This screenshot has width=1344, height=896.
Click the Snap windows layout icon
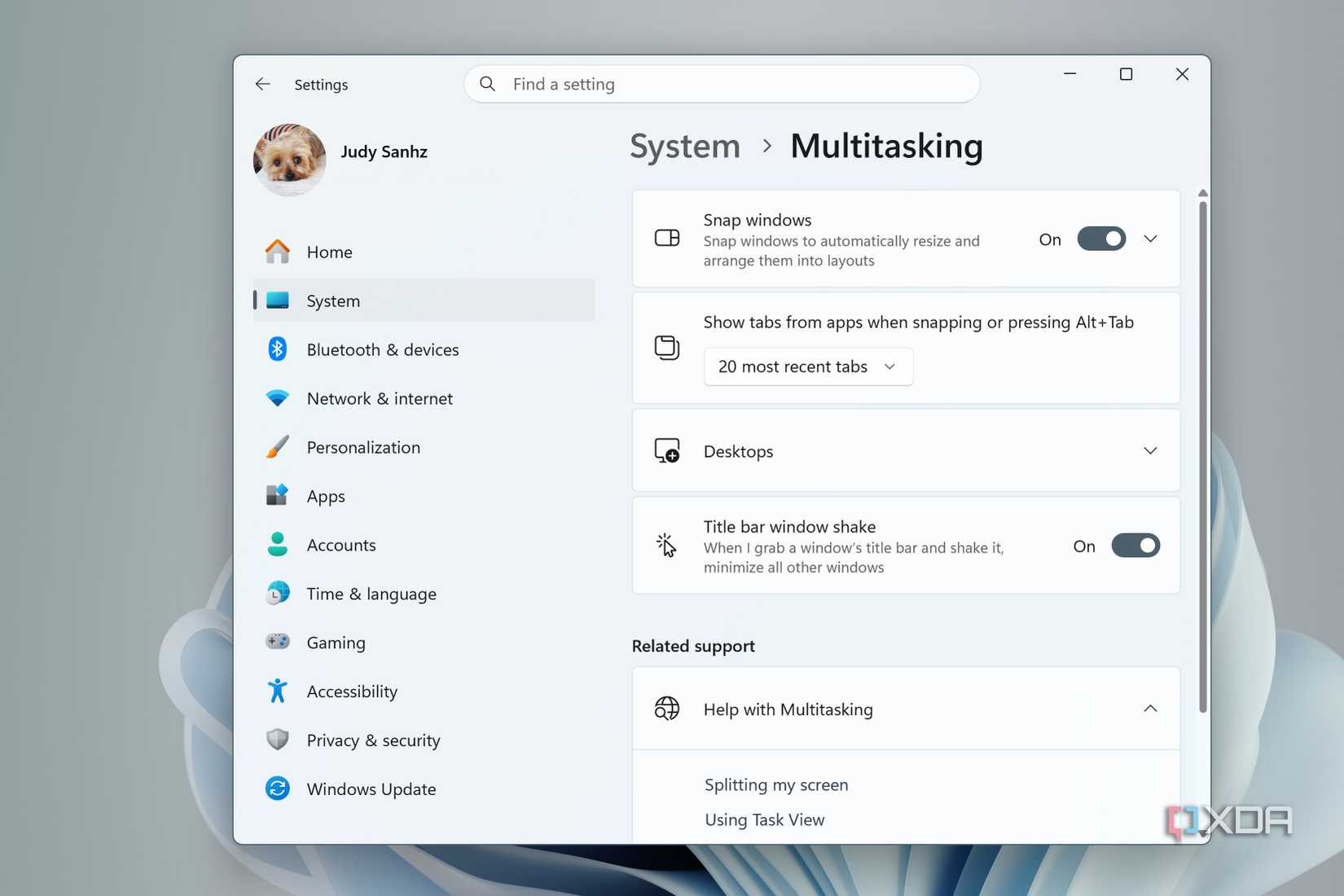[667, 238]
